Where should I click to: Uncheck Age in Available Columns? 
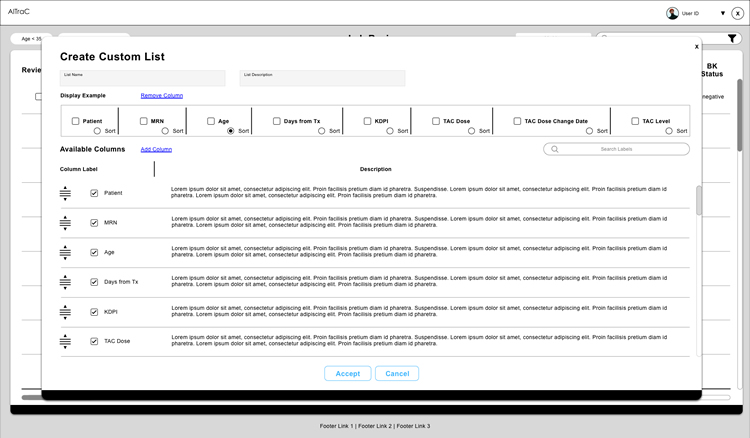coord(94,252)
